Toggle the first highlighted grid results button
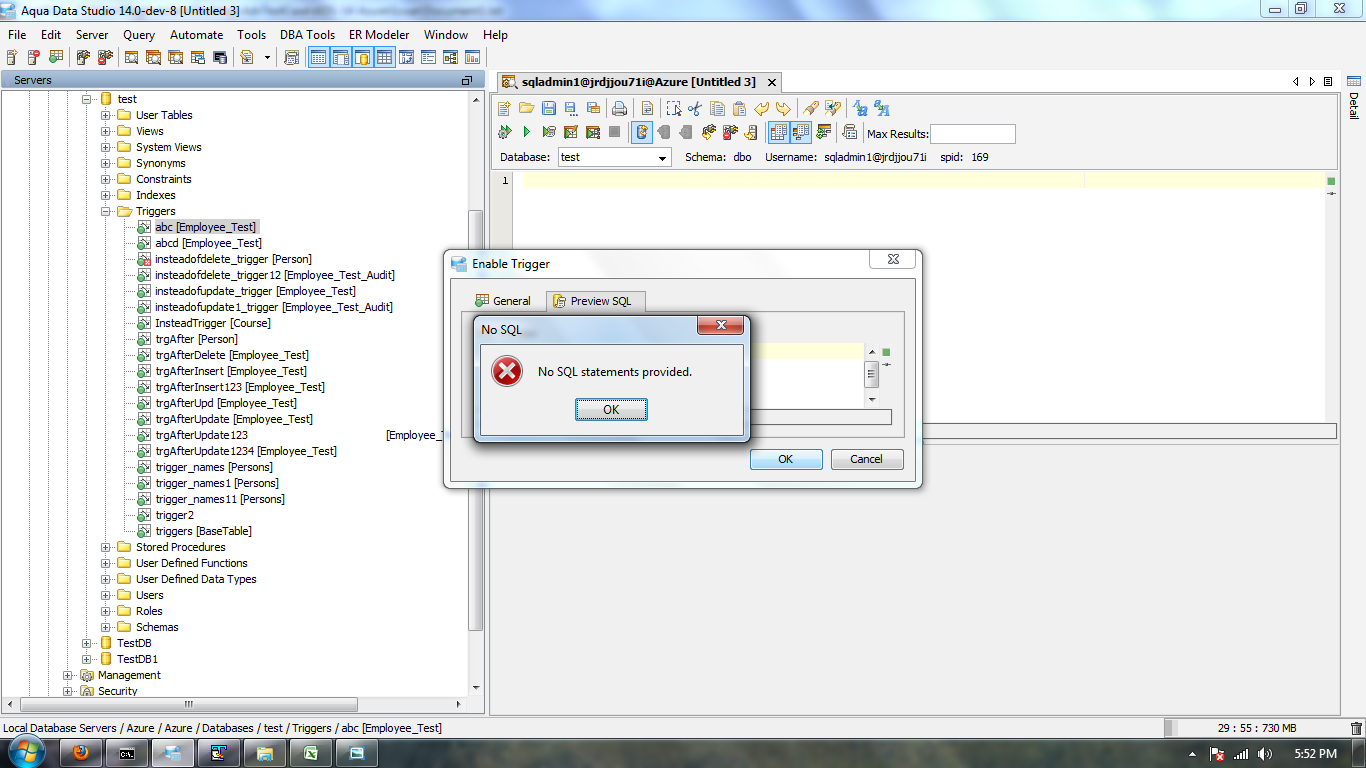This screenshot has width=1366, height=768. click(778, 132)
